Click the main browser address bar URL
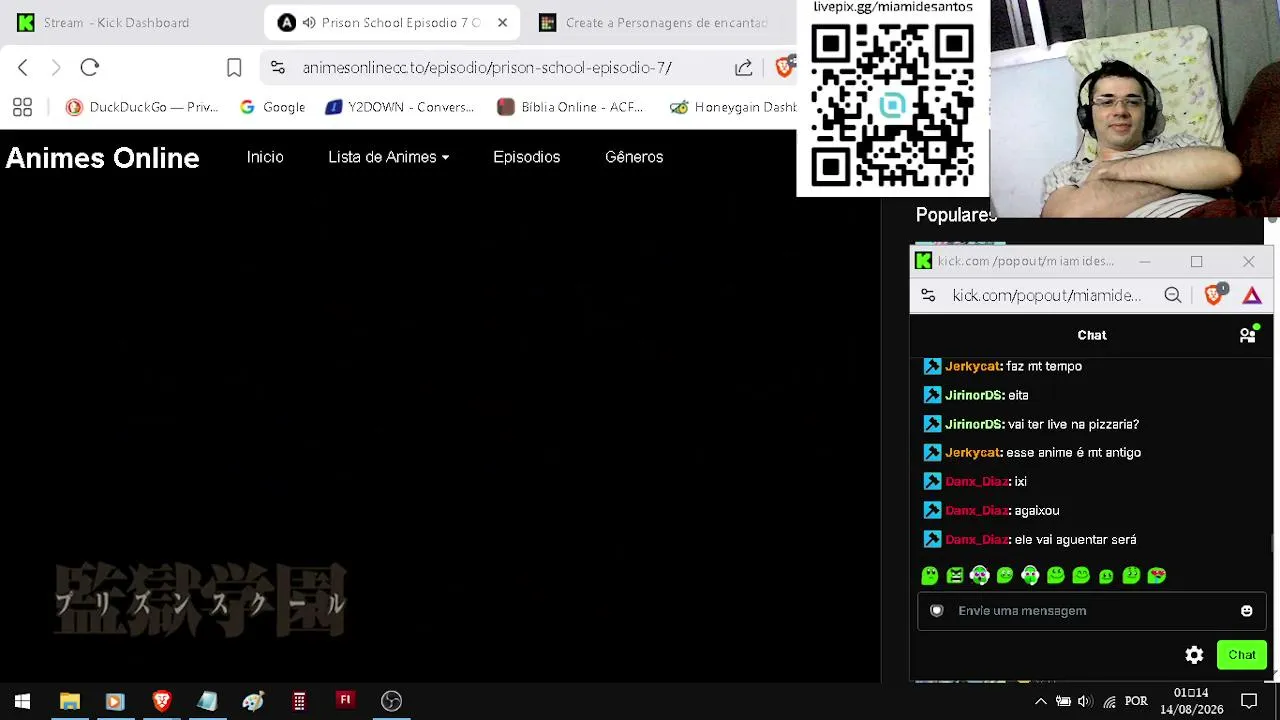The height and width of the screenshot is (720, 1280). coord(487,67)
